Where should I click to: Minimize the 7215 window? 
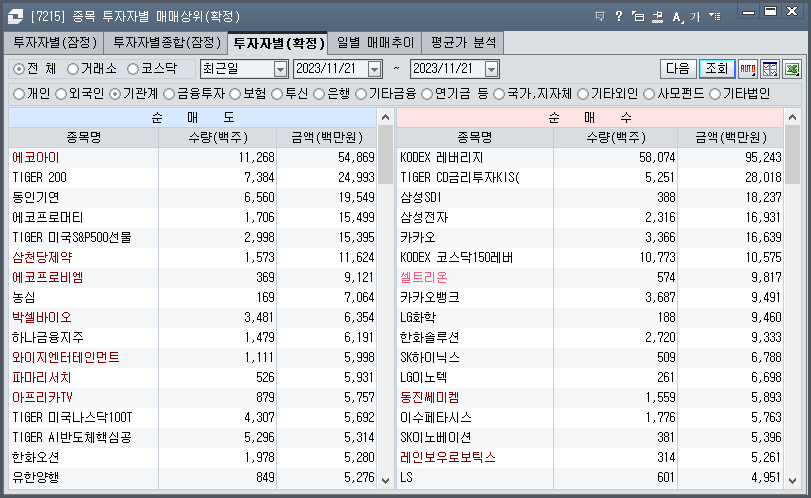[748, 11]
